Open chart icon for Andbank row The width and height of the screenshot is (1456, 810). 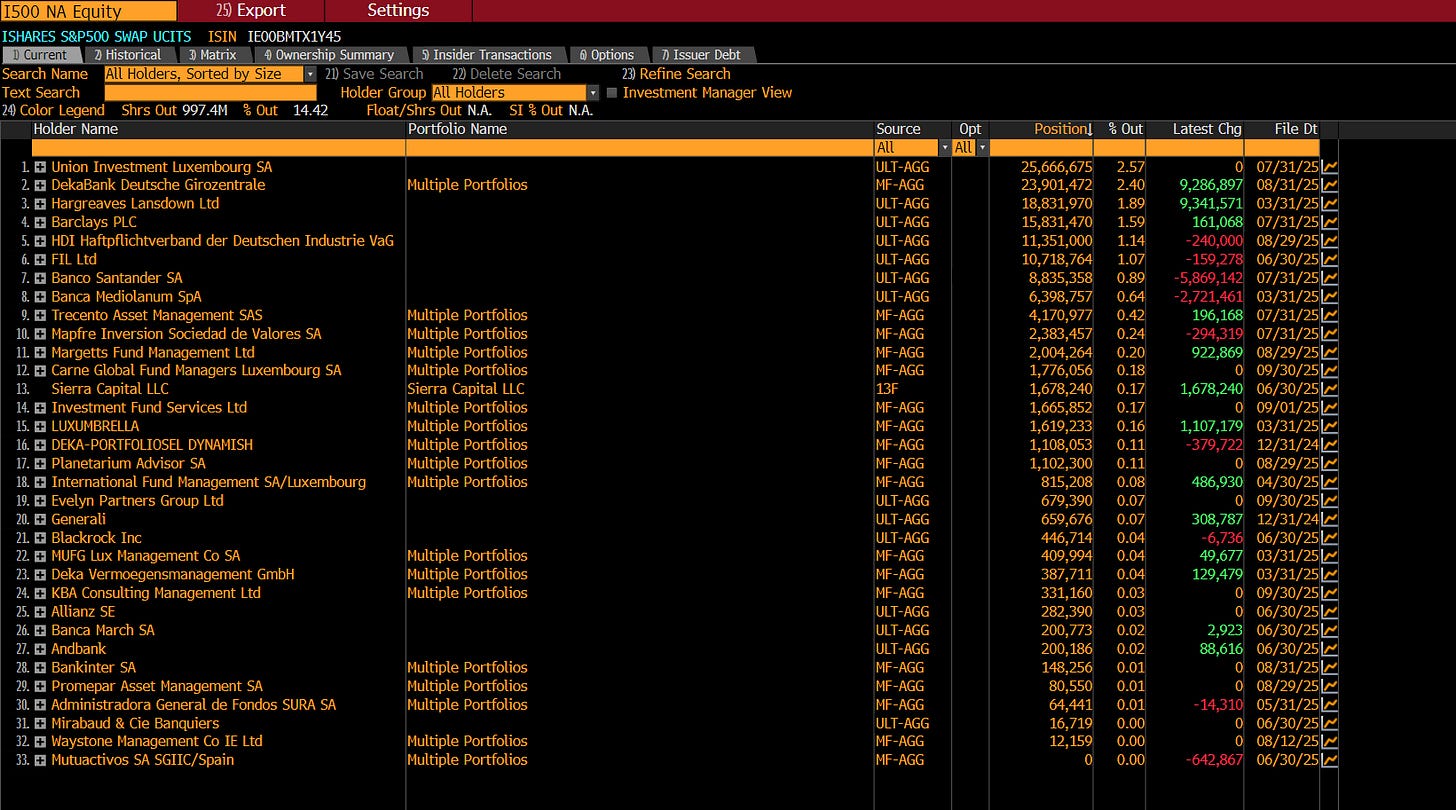(1330, 648)
